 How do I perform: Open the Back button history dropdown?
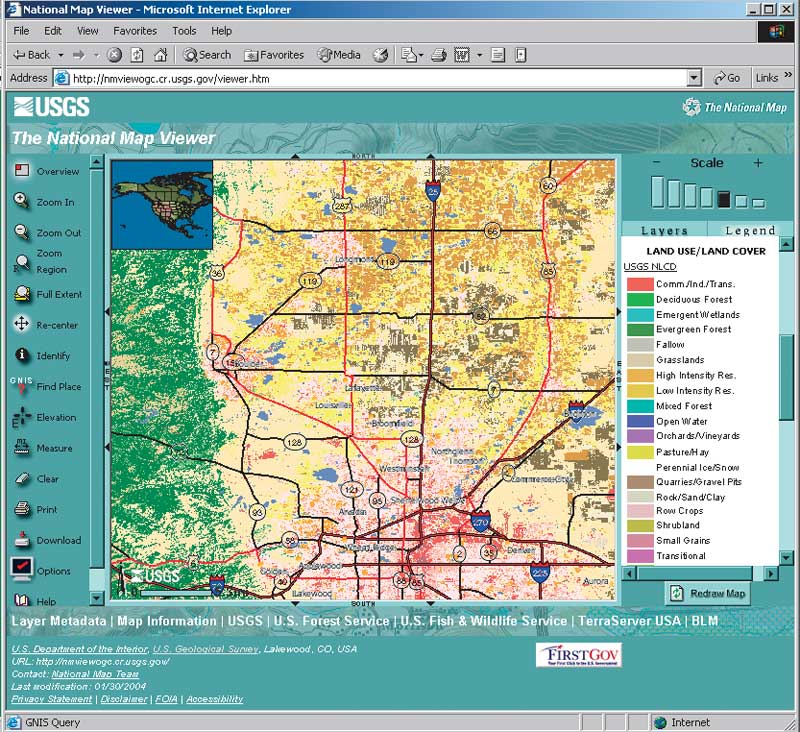(x=61, y=55)
